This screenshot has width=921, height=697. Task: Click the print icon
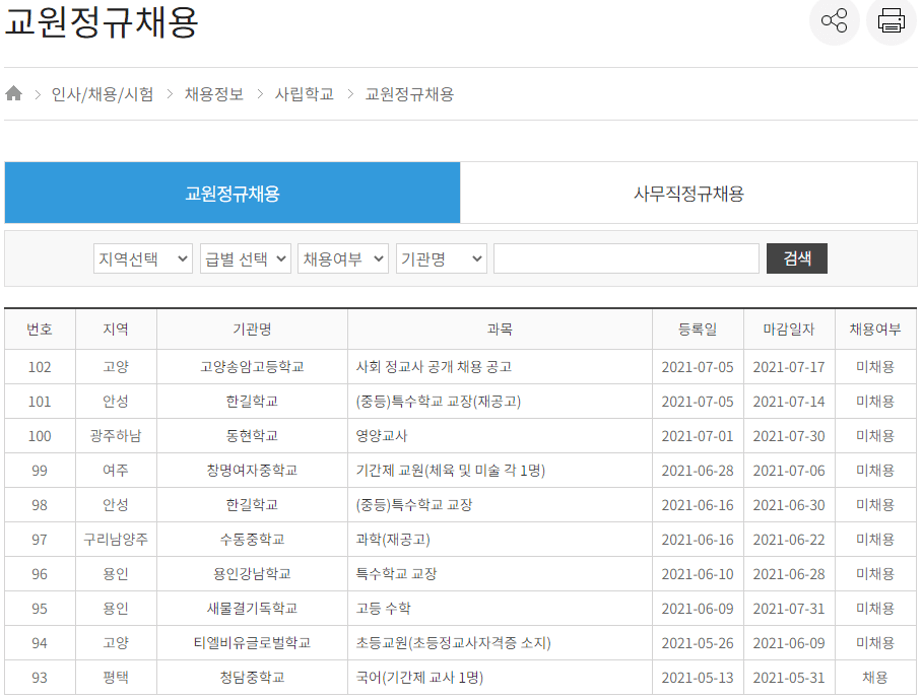tap(891, 21)
